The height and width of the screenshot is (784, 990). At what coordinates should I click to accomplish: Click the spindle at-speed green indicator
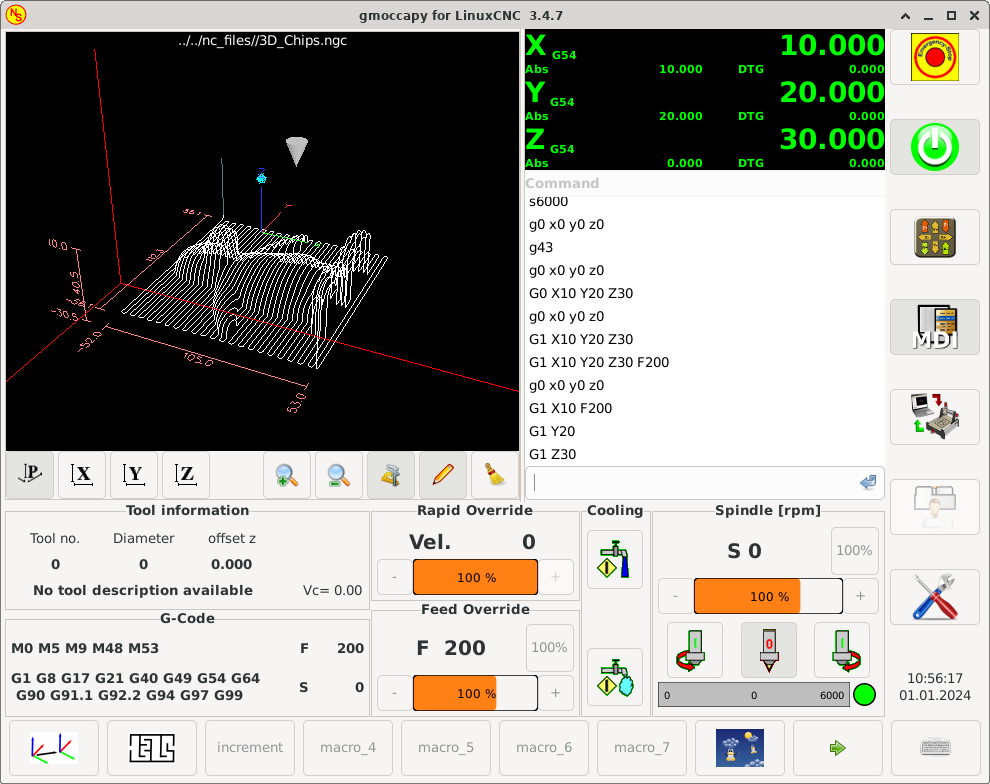(x=864, y=694)
